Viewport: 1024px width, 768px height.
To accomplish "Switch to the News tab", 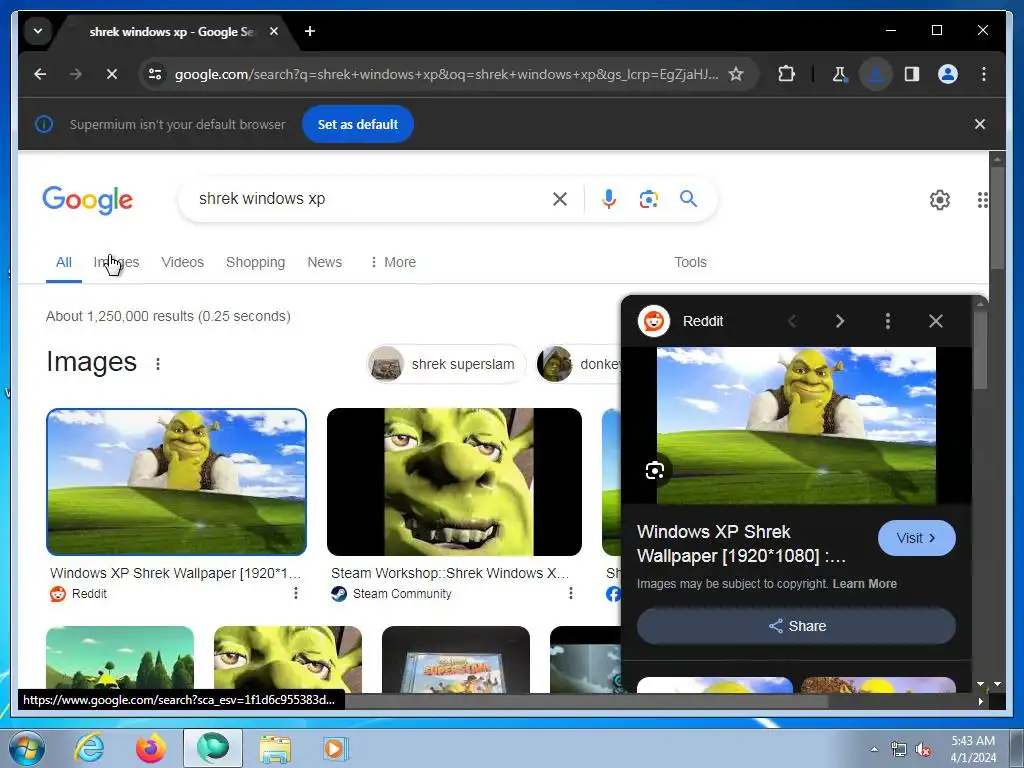I will click(x=325, y=262).
